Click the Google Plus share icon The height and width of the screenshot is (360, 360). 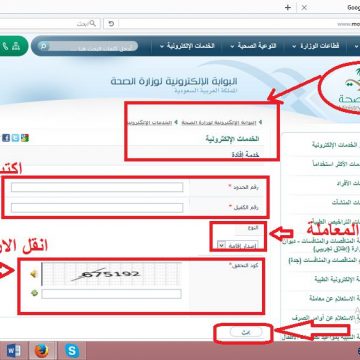pos(25,138)
